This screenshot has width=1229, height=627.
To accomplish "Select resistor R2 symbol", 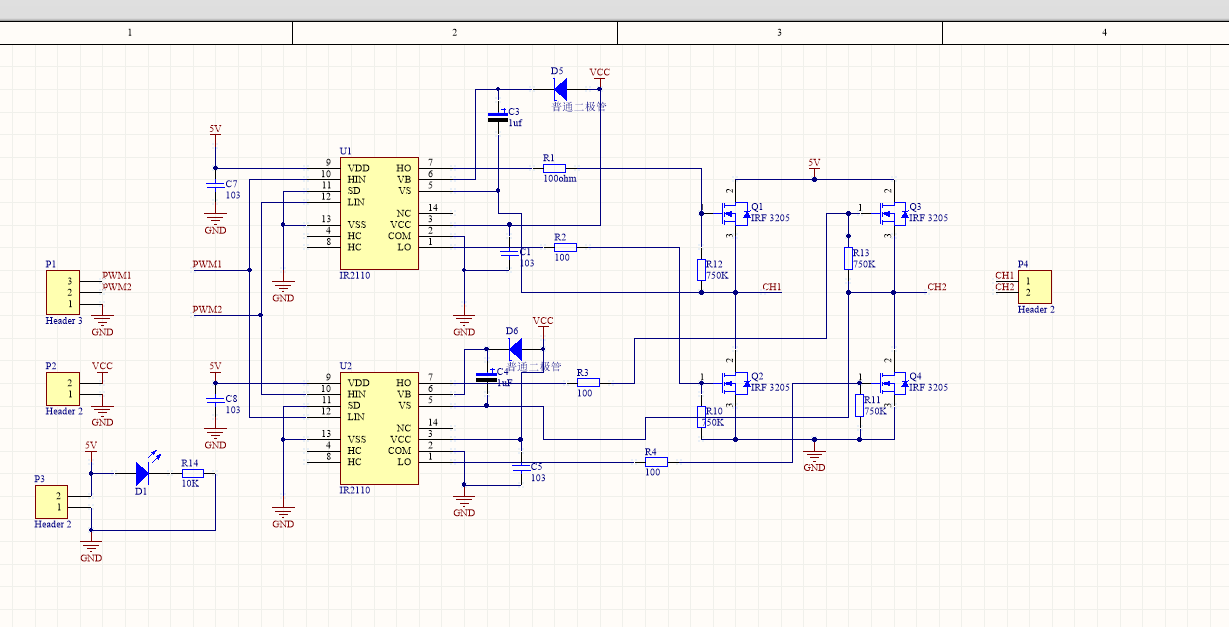I will point(565,247).
